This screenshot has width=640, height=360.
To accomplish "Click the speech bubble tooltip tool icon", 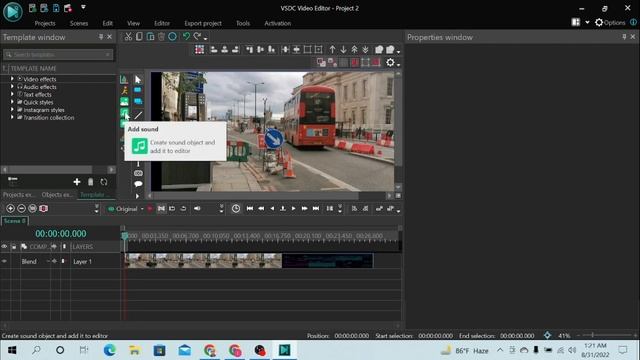I will (138, 184).
